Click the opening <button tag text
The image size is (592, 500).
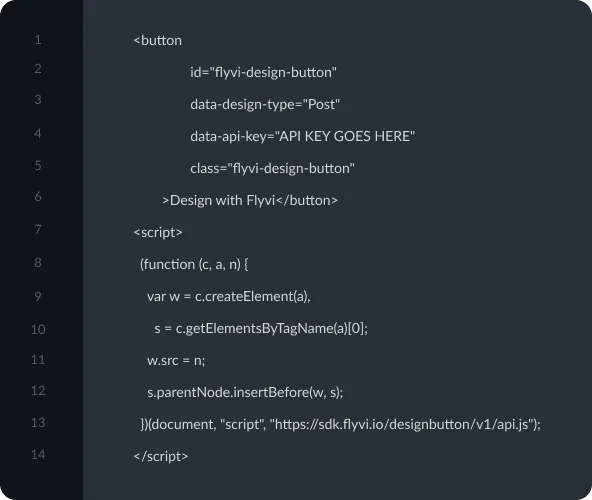point(157,40)
